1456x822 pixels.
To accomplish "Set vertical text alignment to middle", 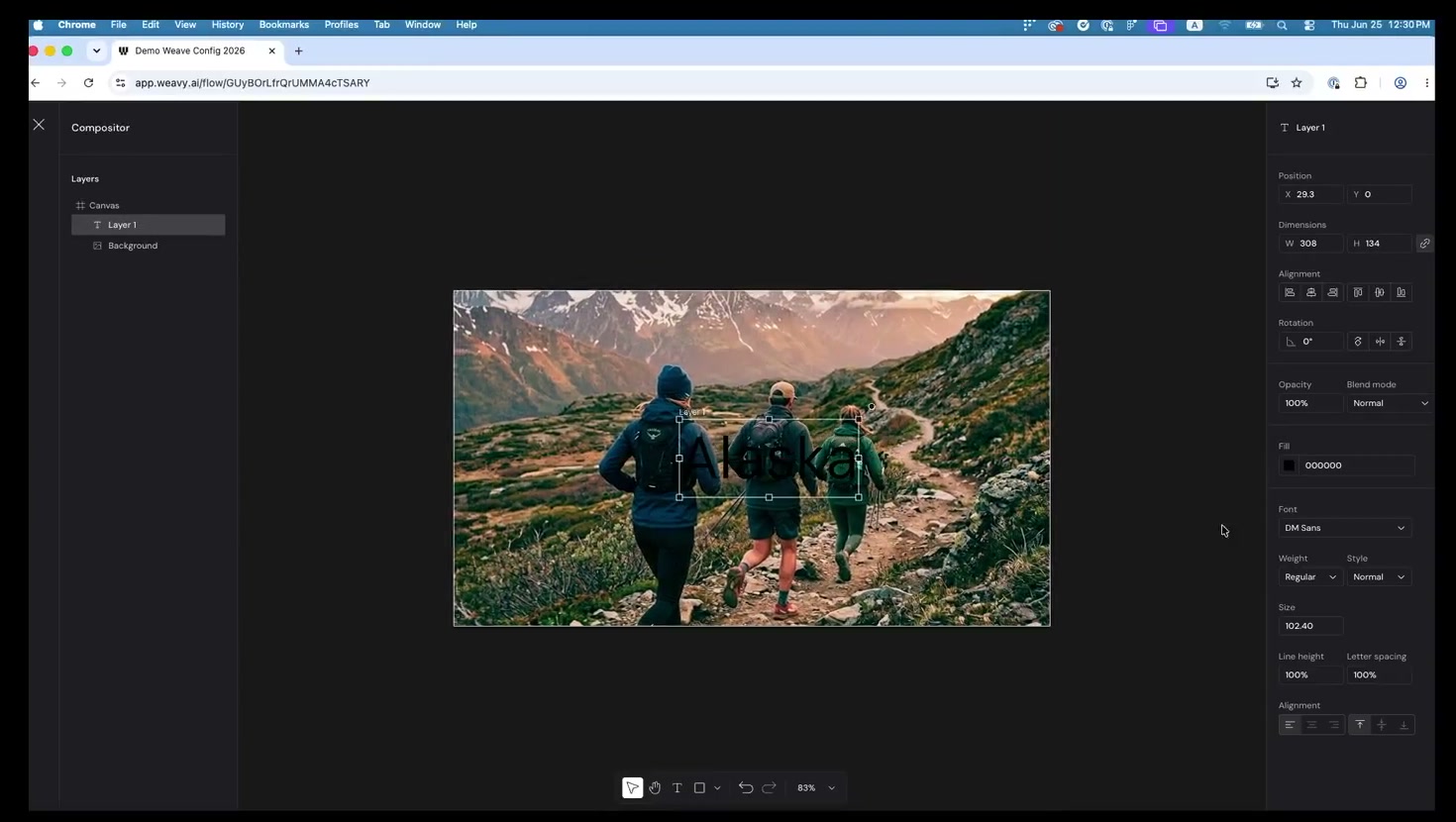I will tap(1382, 725).
